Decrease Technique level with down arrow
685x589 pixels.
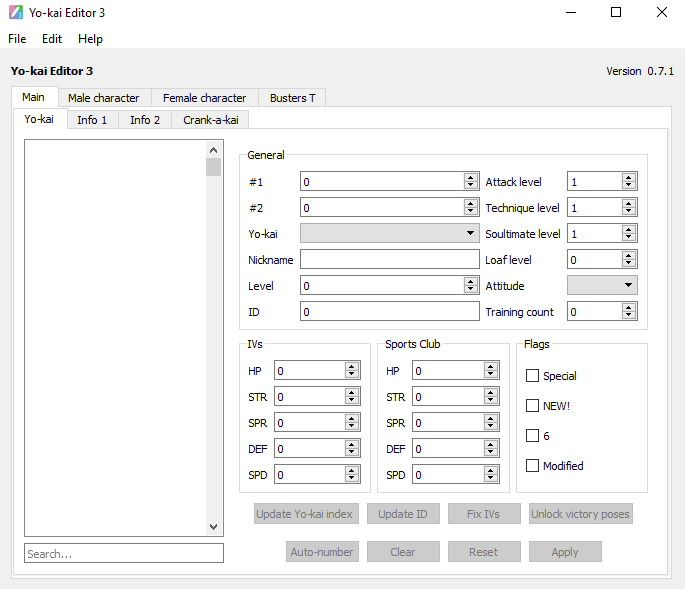[629, 211]
